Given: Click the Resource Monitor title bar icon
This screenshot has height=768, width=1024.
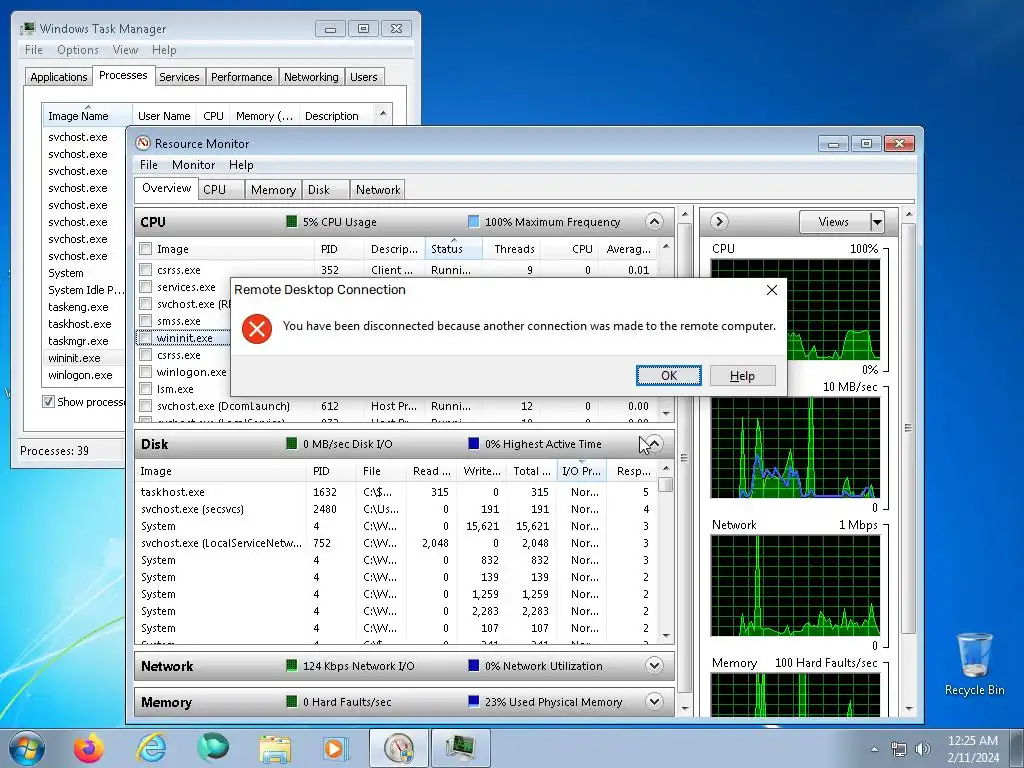Looking at the screenshot, I should 143,143.
